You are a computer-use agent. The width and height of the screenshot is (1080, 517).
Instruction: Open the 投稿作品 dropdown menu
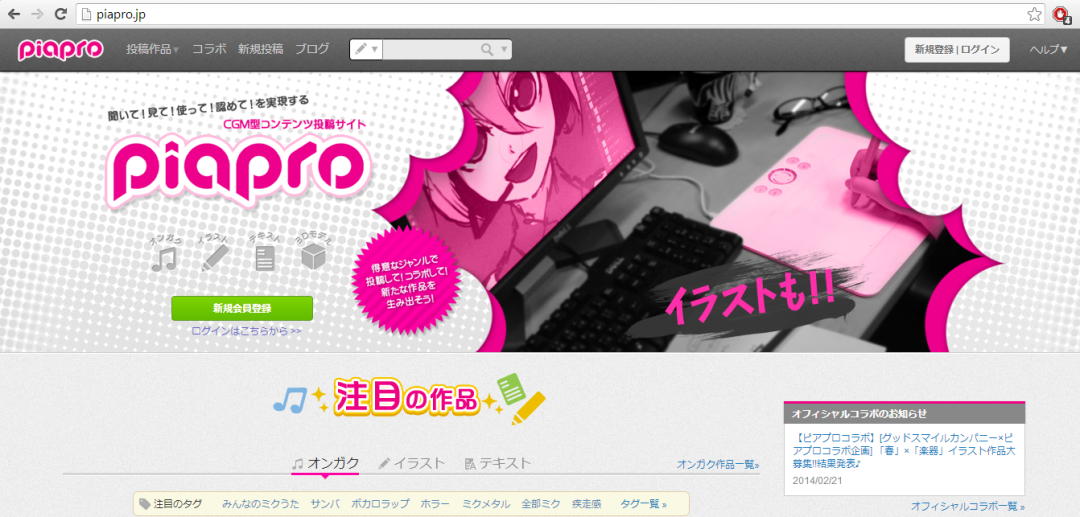pos(152,49)
